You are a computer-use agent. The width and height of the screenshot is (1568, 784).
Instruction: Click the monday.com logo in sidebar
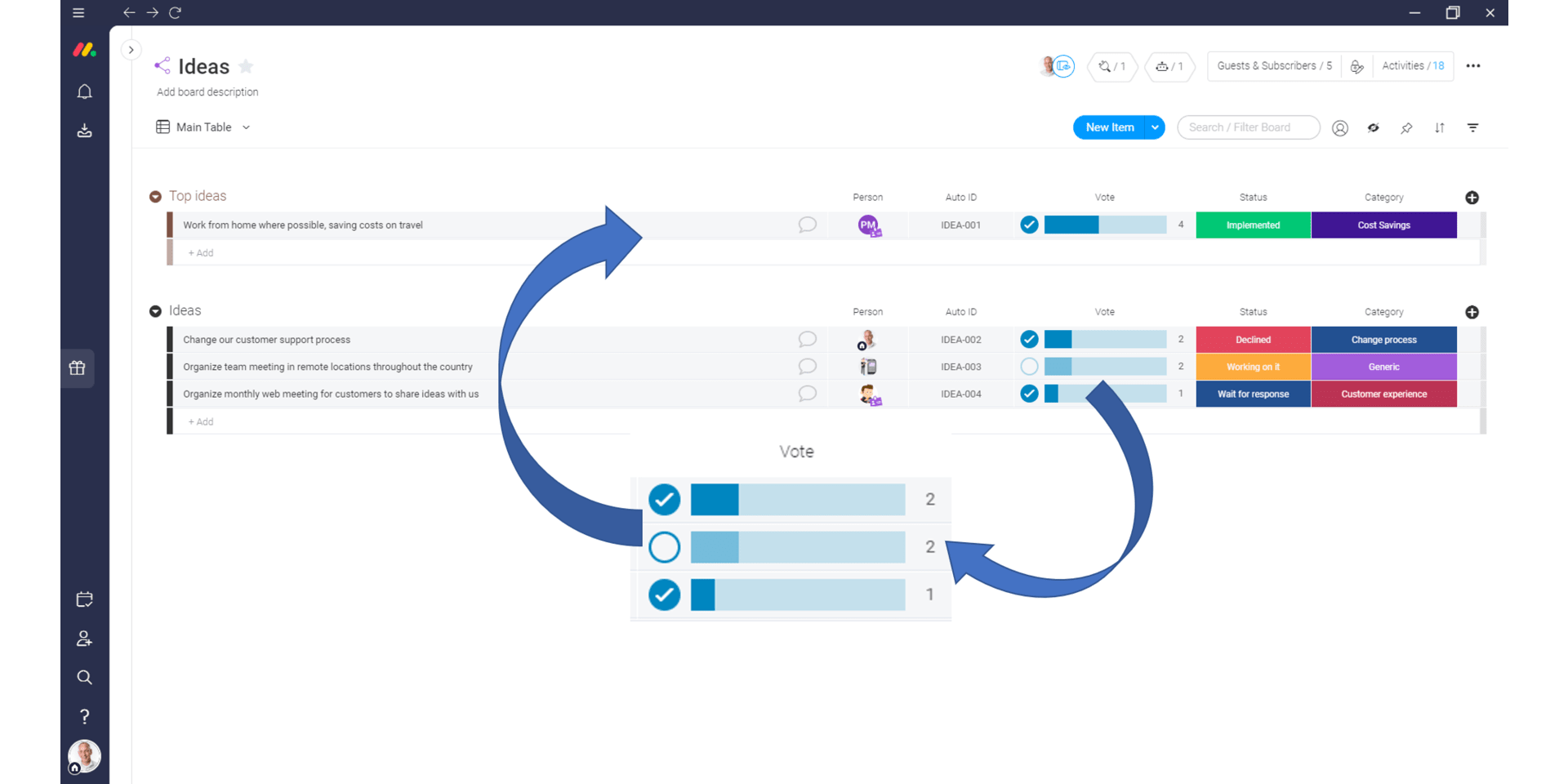[x=84, y=50]
